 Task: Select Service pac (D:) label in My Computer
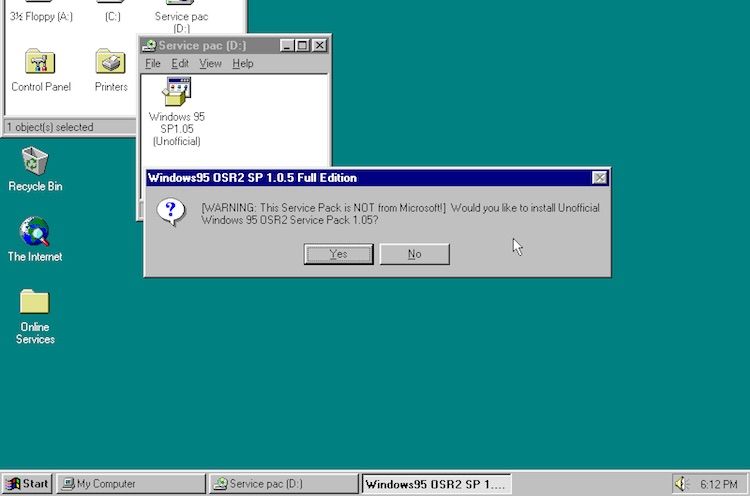point(181,22)
